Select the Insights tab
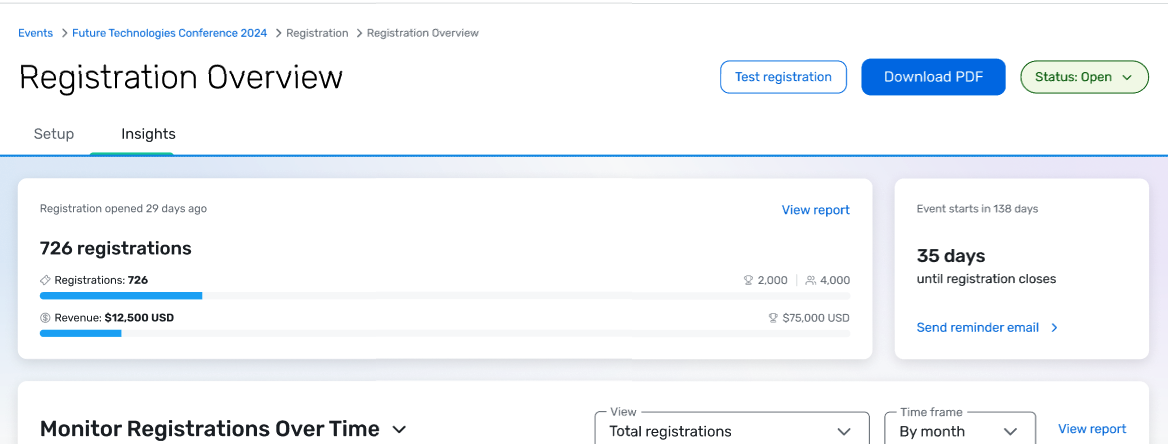 coord(148,134)
